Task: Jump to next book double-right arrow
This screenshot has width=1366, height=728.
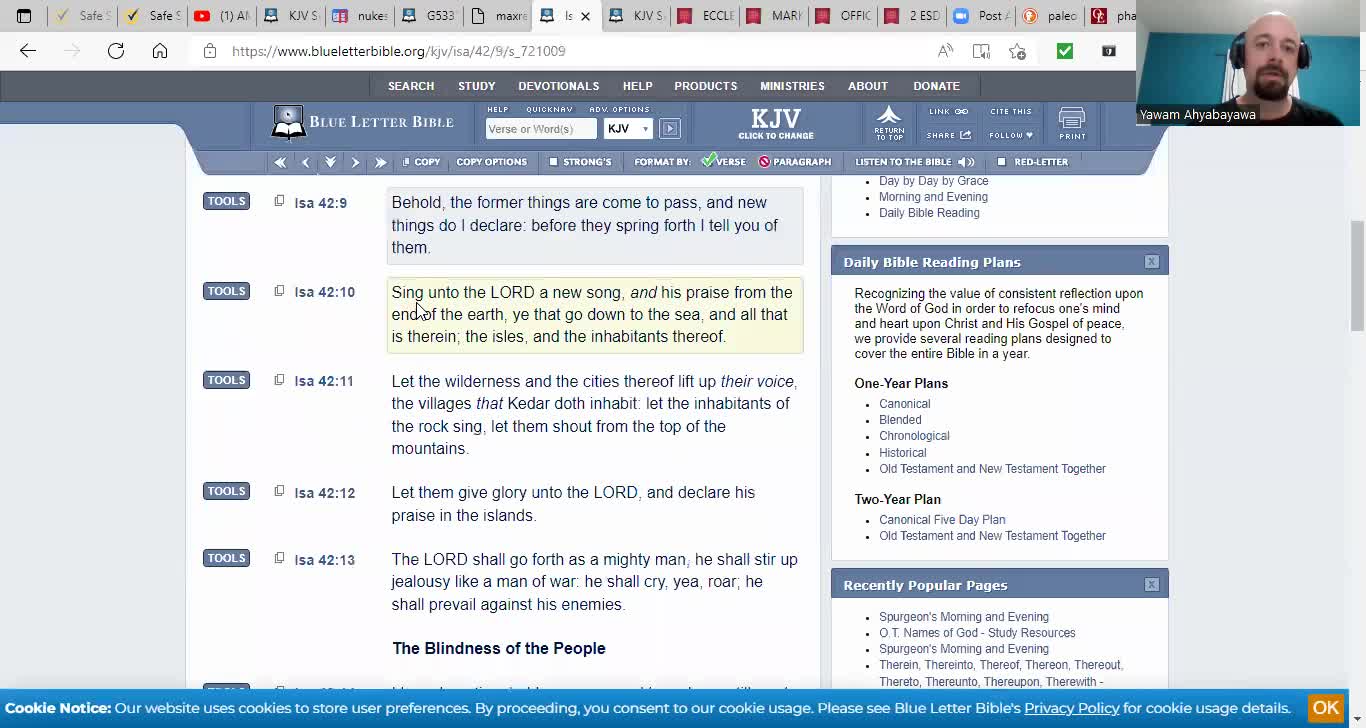Action: (x=380, y=162)
